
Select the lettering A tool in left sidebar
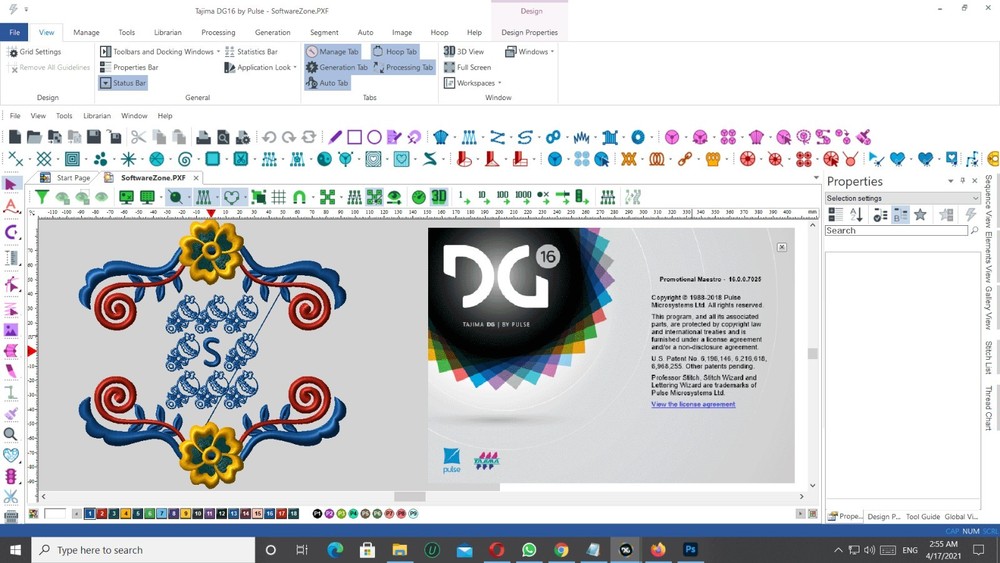tap(10, 206)
